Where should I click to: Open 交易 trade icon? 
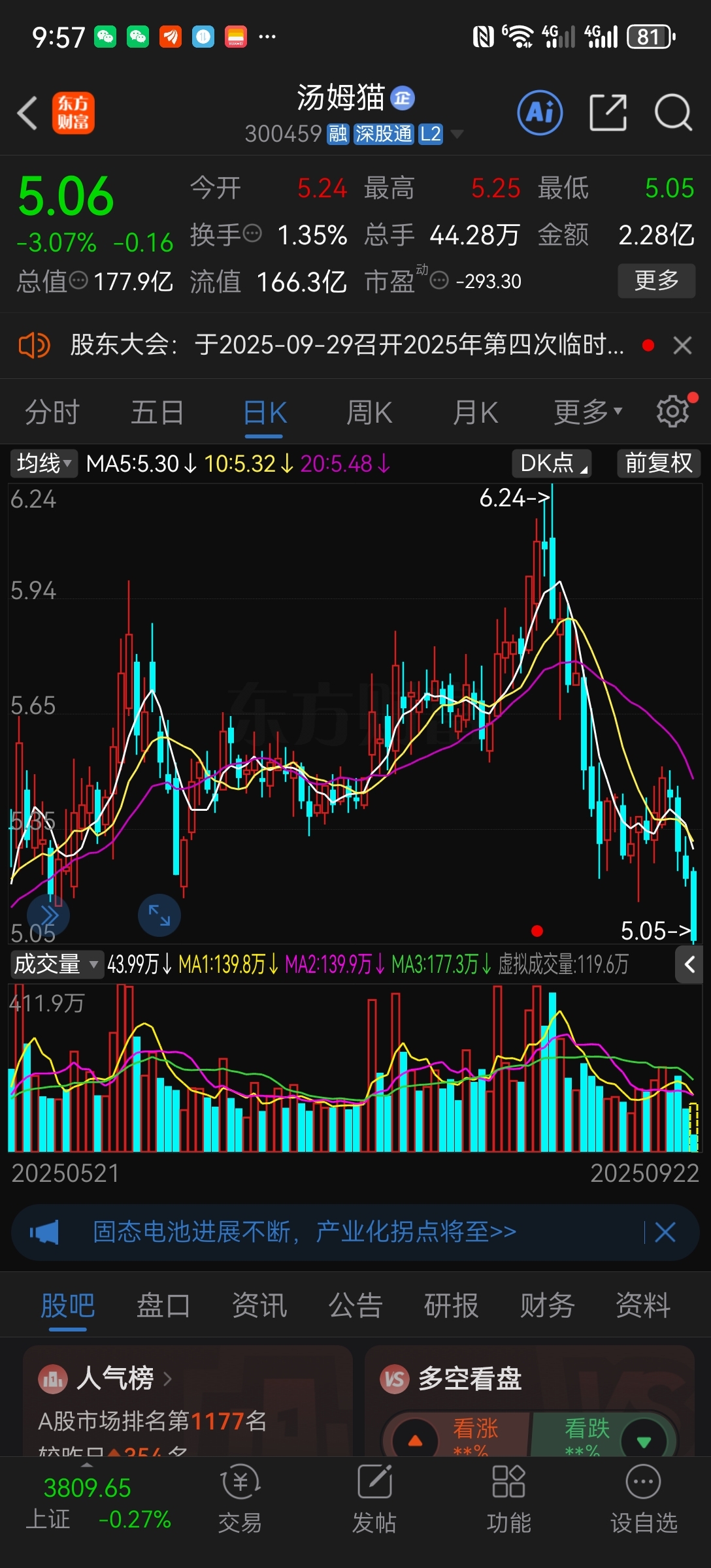pyautogui.click(x=240, y=1499)
